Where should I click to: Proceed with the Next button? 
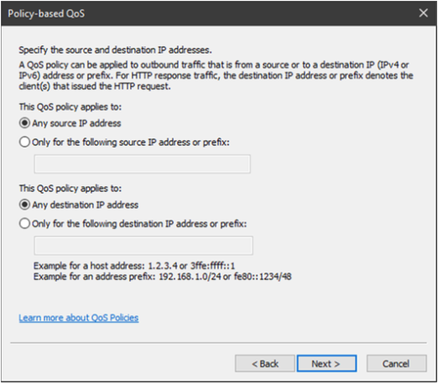click(x=327, y=363)
